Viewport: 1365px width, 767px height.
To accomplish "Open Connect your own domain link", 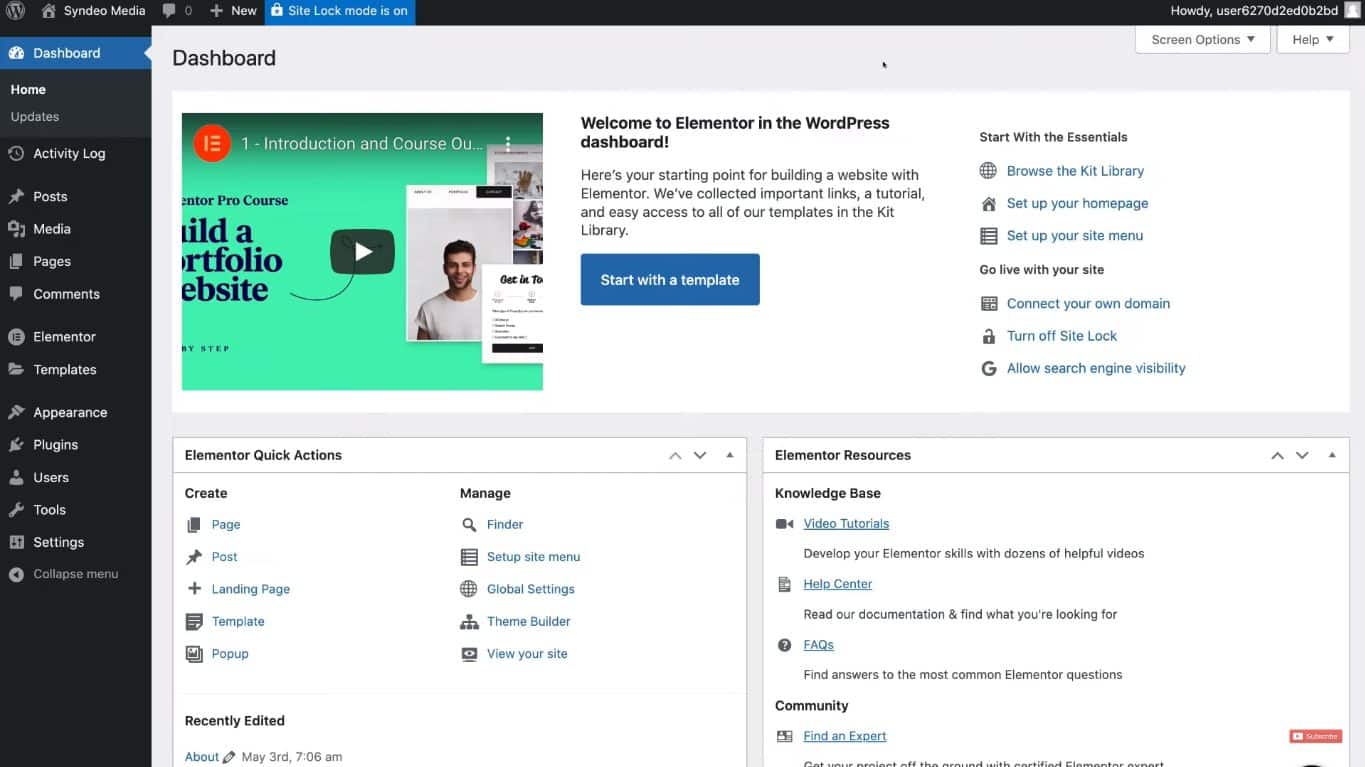I will (1088, 304).
